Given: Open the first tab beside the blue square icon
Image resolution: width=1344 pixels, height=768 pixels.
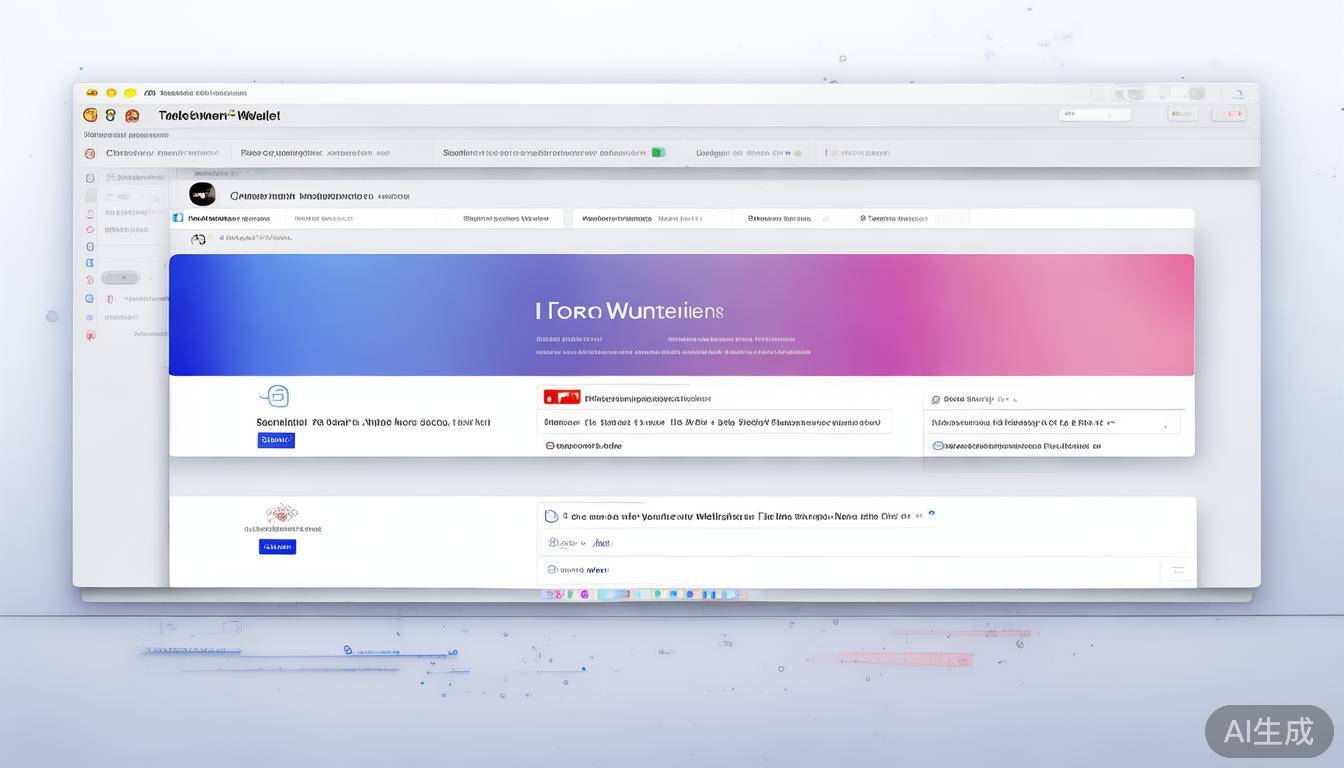Looking at the screenshot, I should pyautogui.click(x=229, y=218).
